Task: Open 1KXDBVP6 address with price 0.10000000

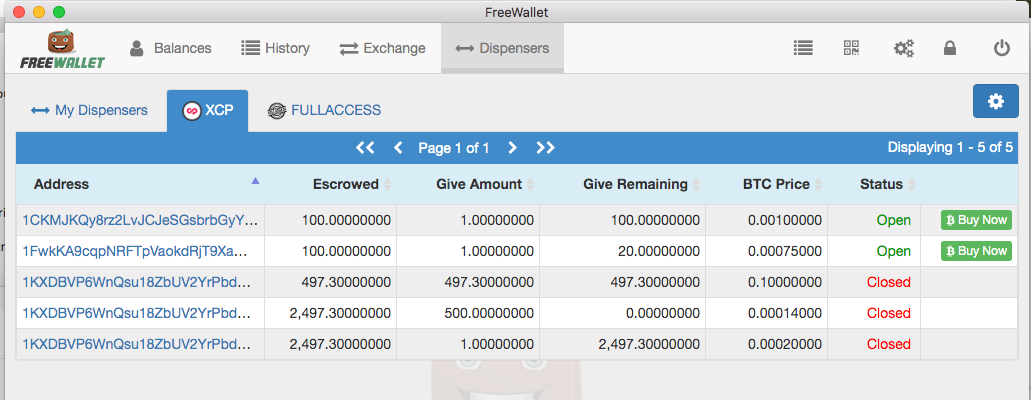Action: [135, 282]
